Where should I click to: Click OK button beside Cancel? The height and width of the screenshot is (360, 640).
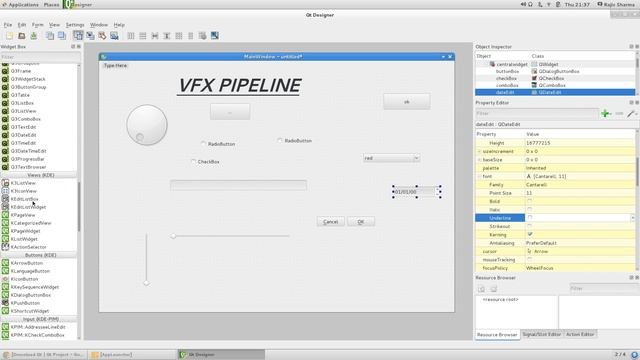click(361, 222)
